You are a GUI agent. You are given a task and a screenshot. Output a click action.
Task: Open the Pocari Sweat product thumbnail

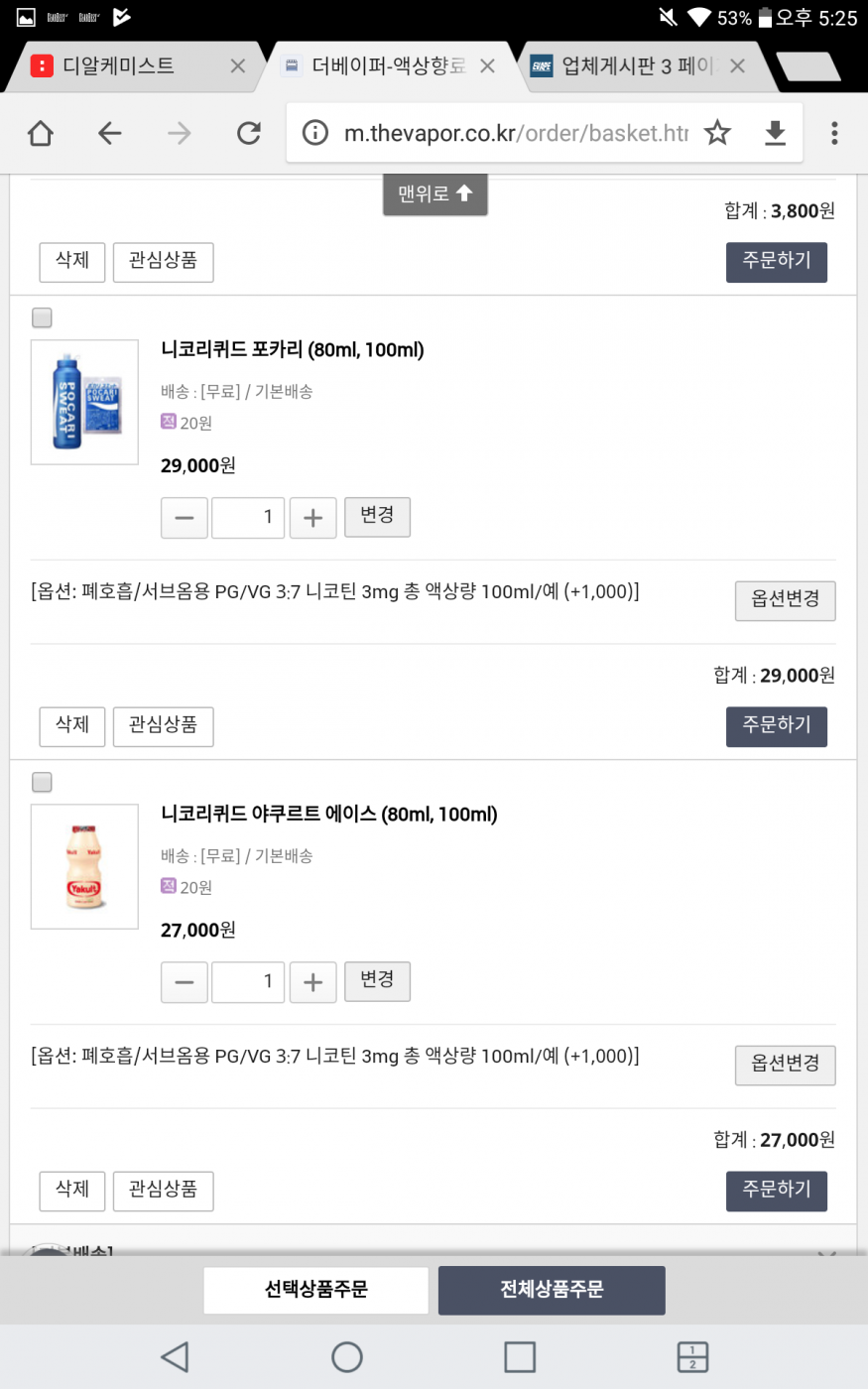[x=85, y=402]
